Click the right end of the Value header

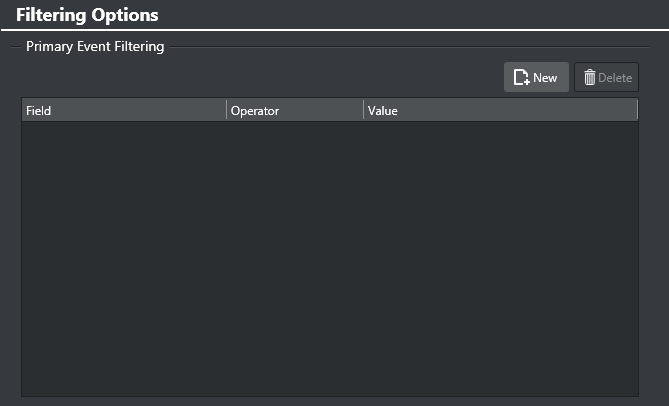[x=625, y=111]
